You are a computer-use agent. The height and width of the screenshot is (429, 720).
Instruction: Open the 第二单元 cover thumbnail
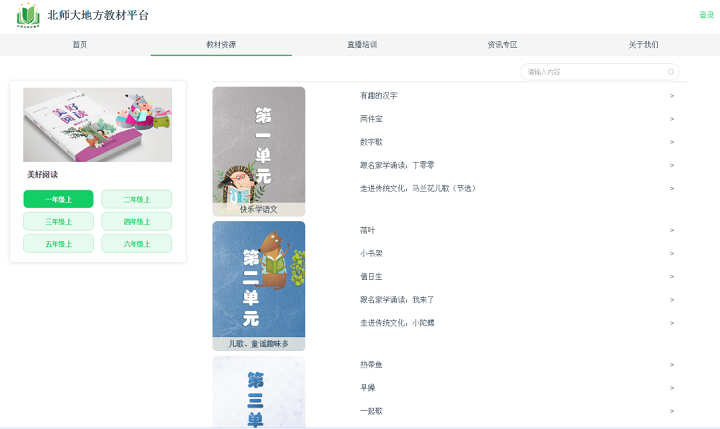pos(259,286)
